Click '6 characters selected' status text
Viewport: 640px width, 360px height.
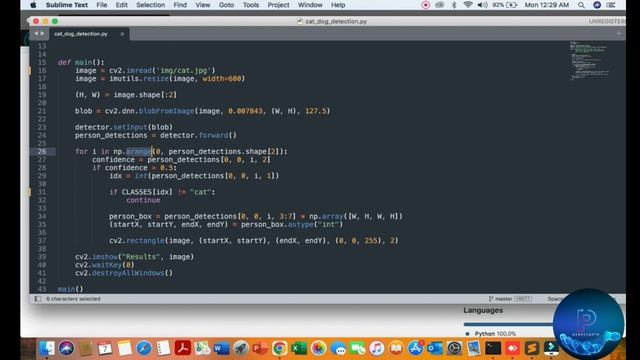[x=73, y=299]
